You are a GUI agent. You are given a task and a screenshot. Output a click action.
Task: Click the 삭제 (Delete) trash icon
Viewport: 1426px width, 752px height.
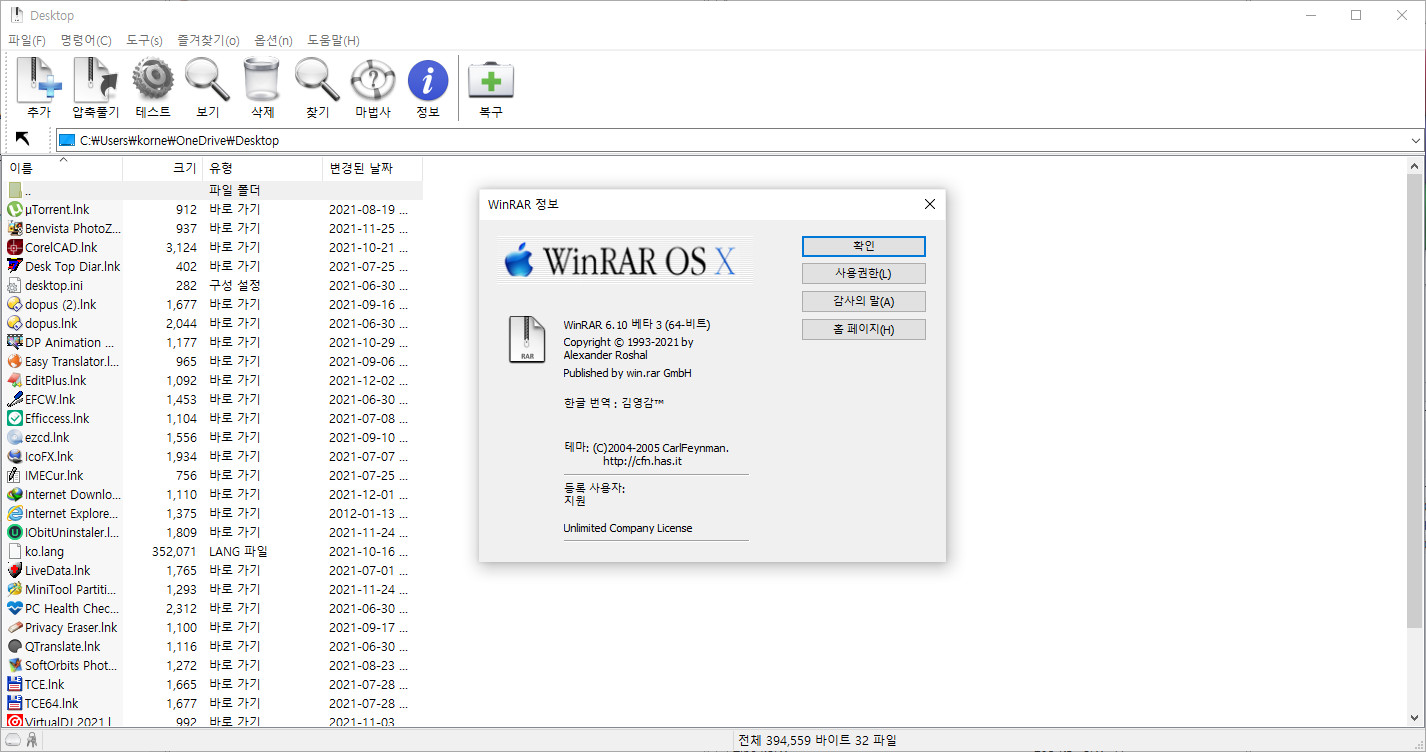tap(262, 80)
